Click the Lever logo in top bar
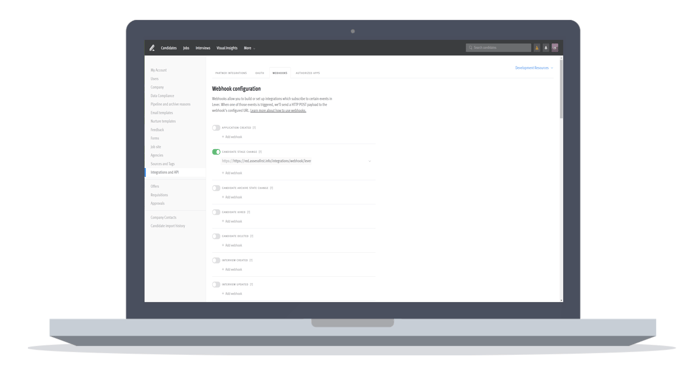This screenshot has width=688, height=367. (x=152, y=48)
